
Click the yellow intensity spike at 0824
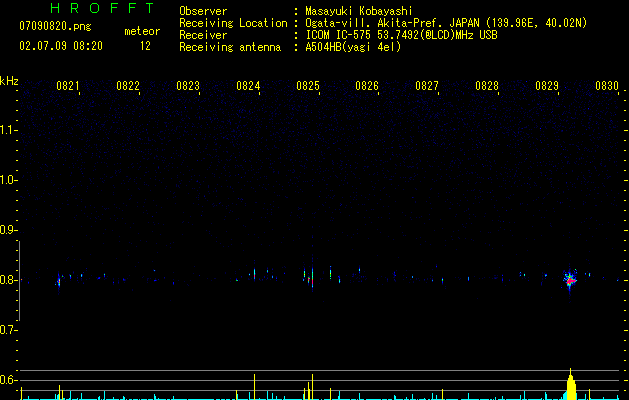coord(254,387)
